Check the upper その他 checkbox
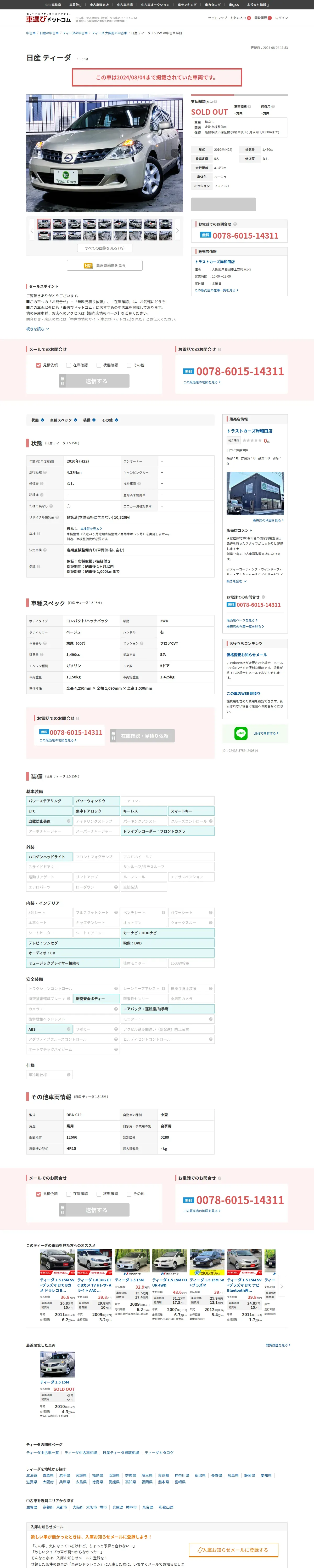314x1568 pixels. [129, 365]
